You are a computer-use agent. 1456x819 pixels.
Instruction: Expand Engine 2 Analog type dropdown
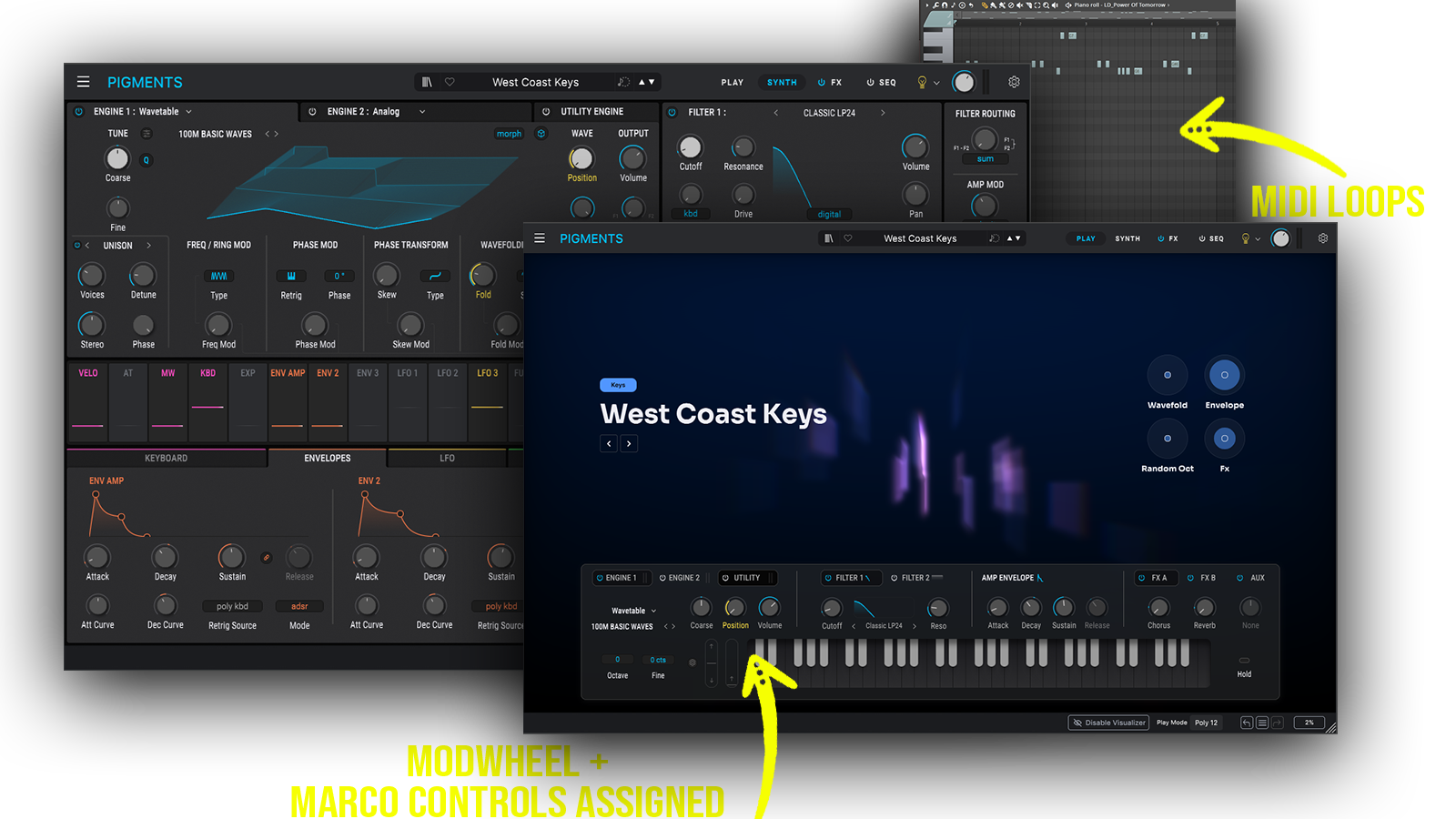tap(422, 112)
